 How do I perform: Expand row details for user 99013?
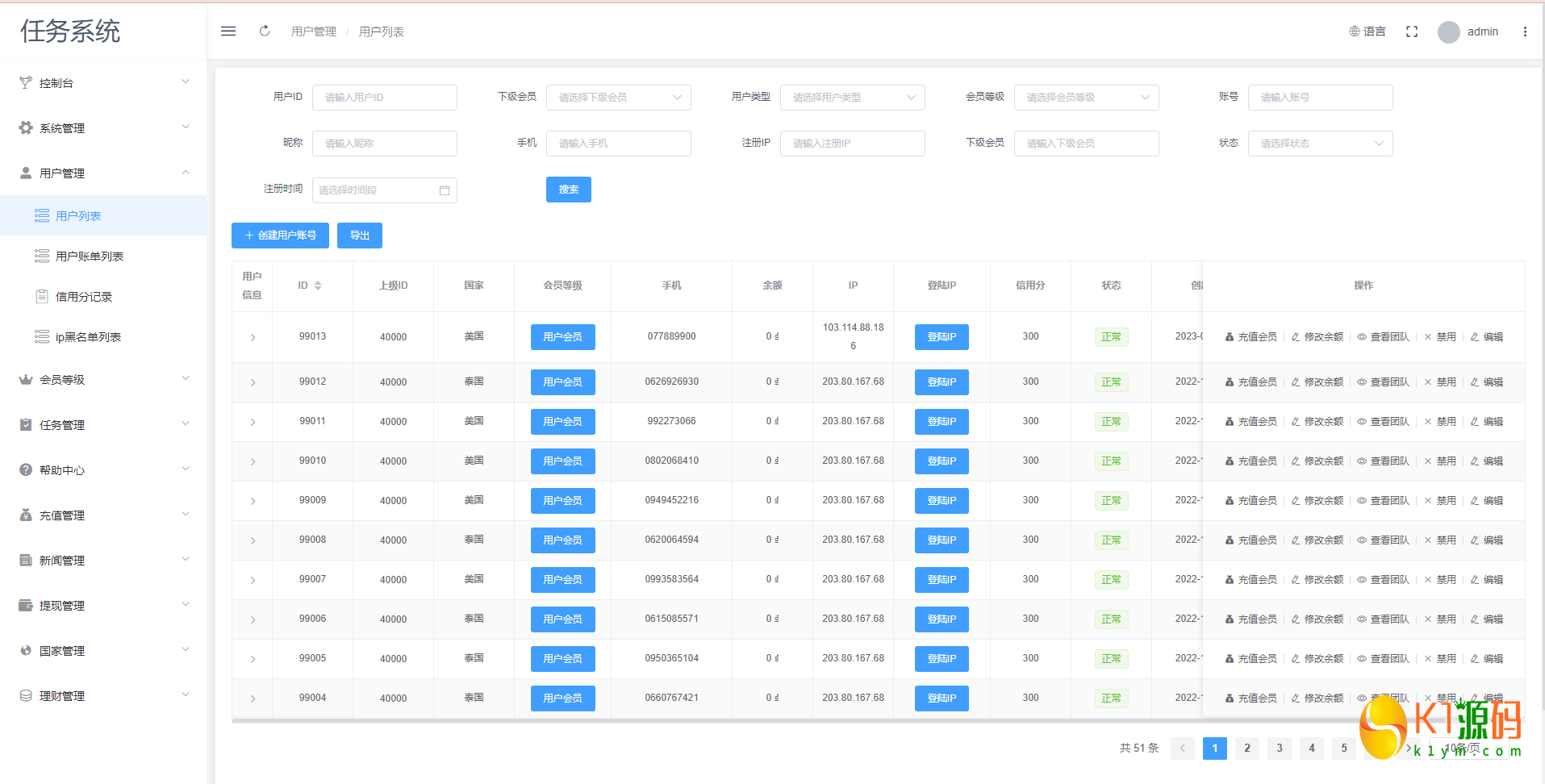[x=253, y=337]
